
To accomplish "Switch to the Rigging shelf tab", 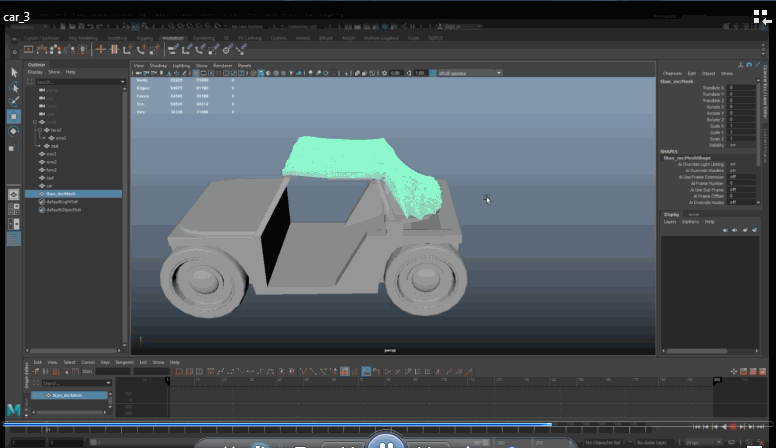I will click(145, 38).
